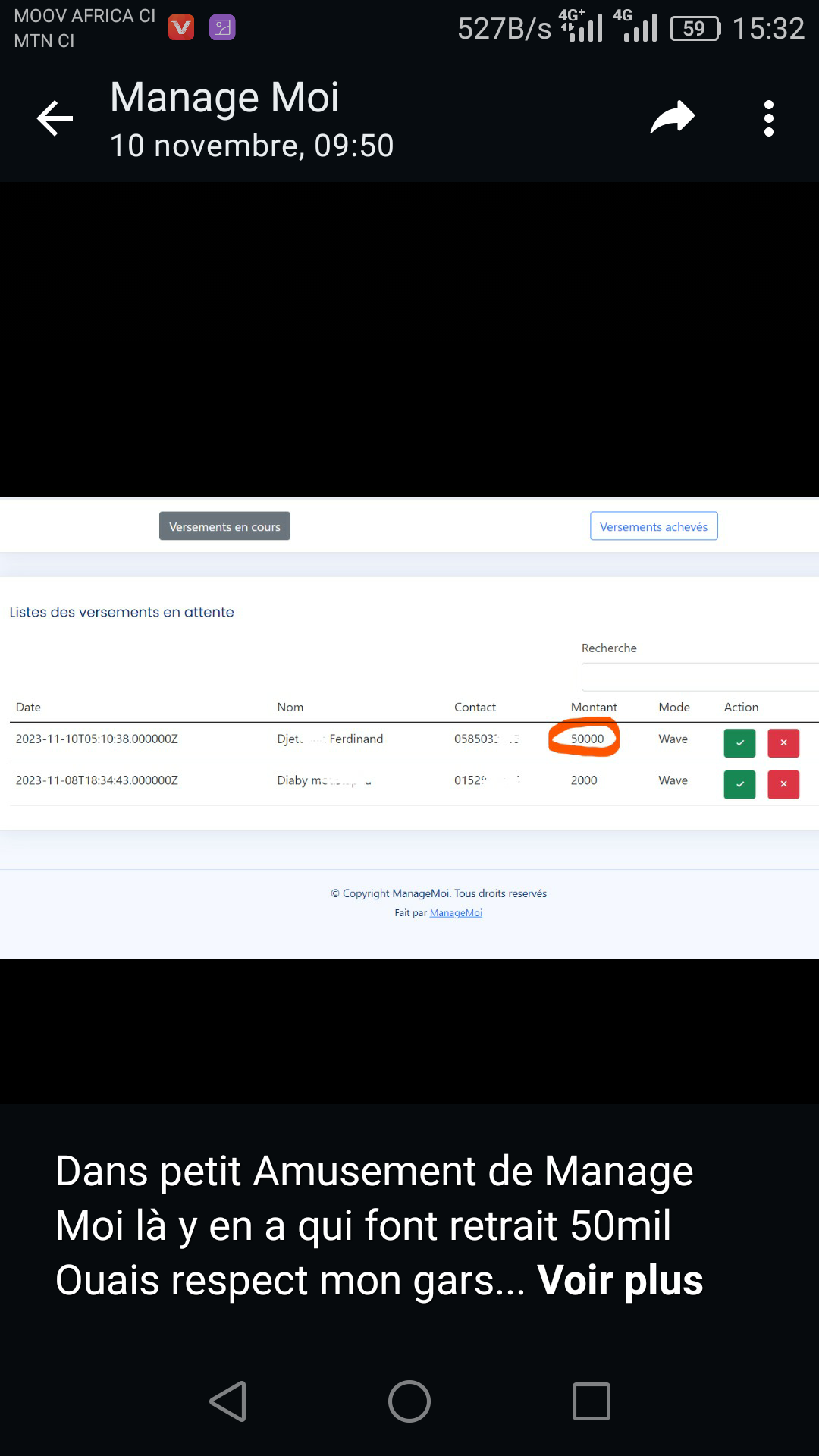Approve the 50000 payment with green check
The width and height of the screenshot is (819, 1456).
pos(739,743)
